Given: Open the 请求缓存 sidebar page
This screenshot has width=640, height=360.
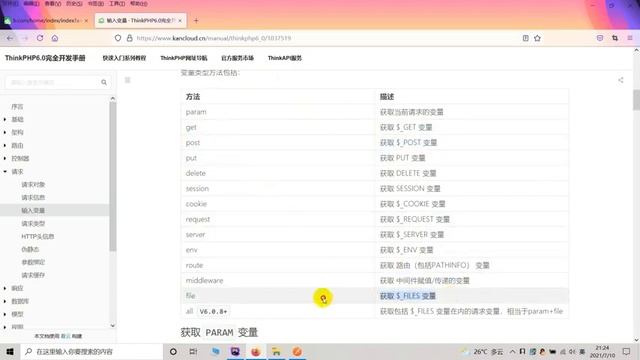Looking at the screenshot, I should [33, 275].
